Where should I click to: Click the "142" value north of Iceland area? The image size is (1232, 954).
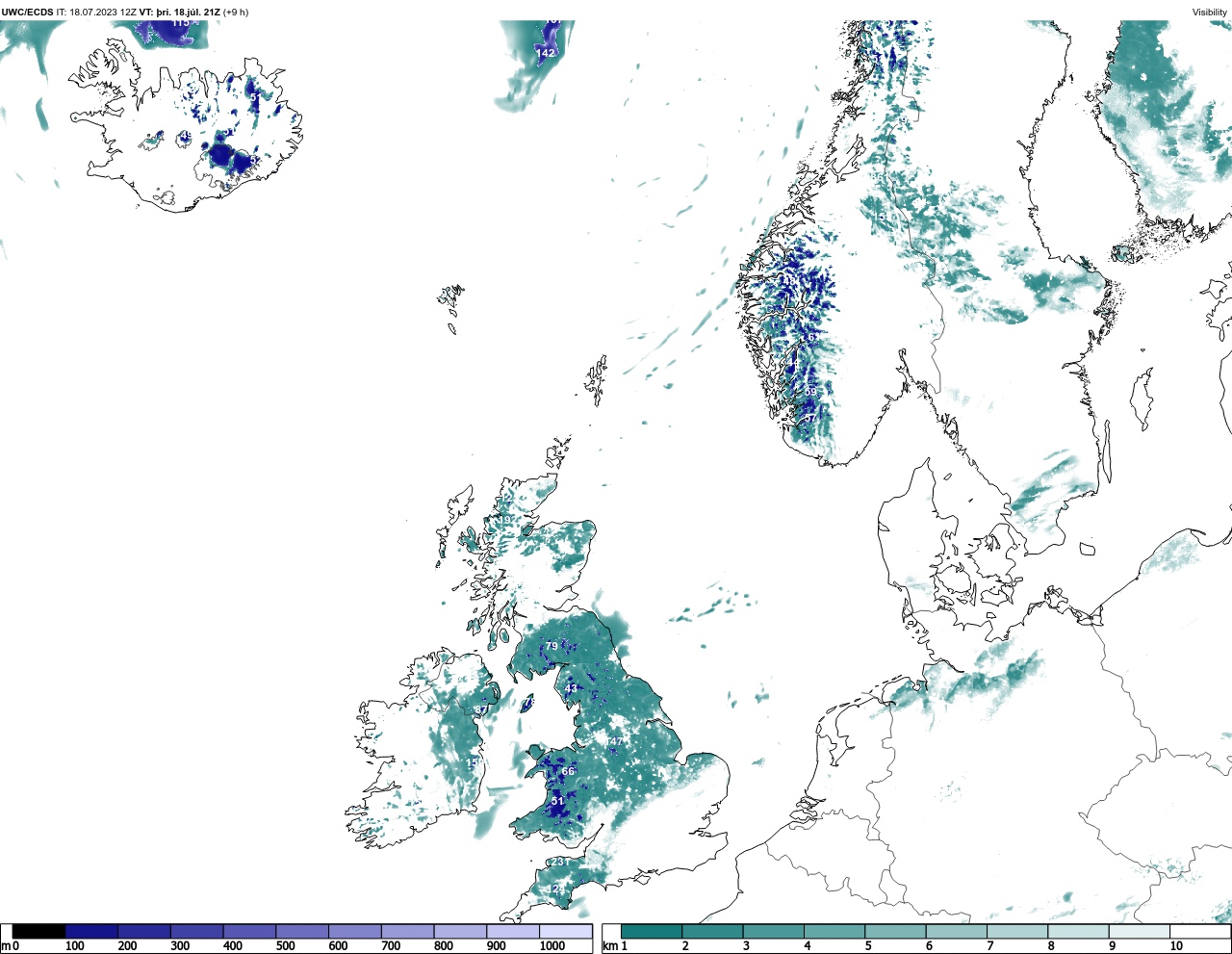click(547, 54)
